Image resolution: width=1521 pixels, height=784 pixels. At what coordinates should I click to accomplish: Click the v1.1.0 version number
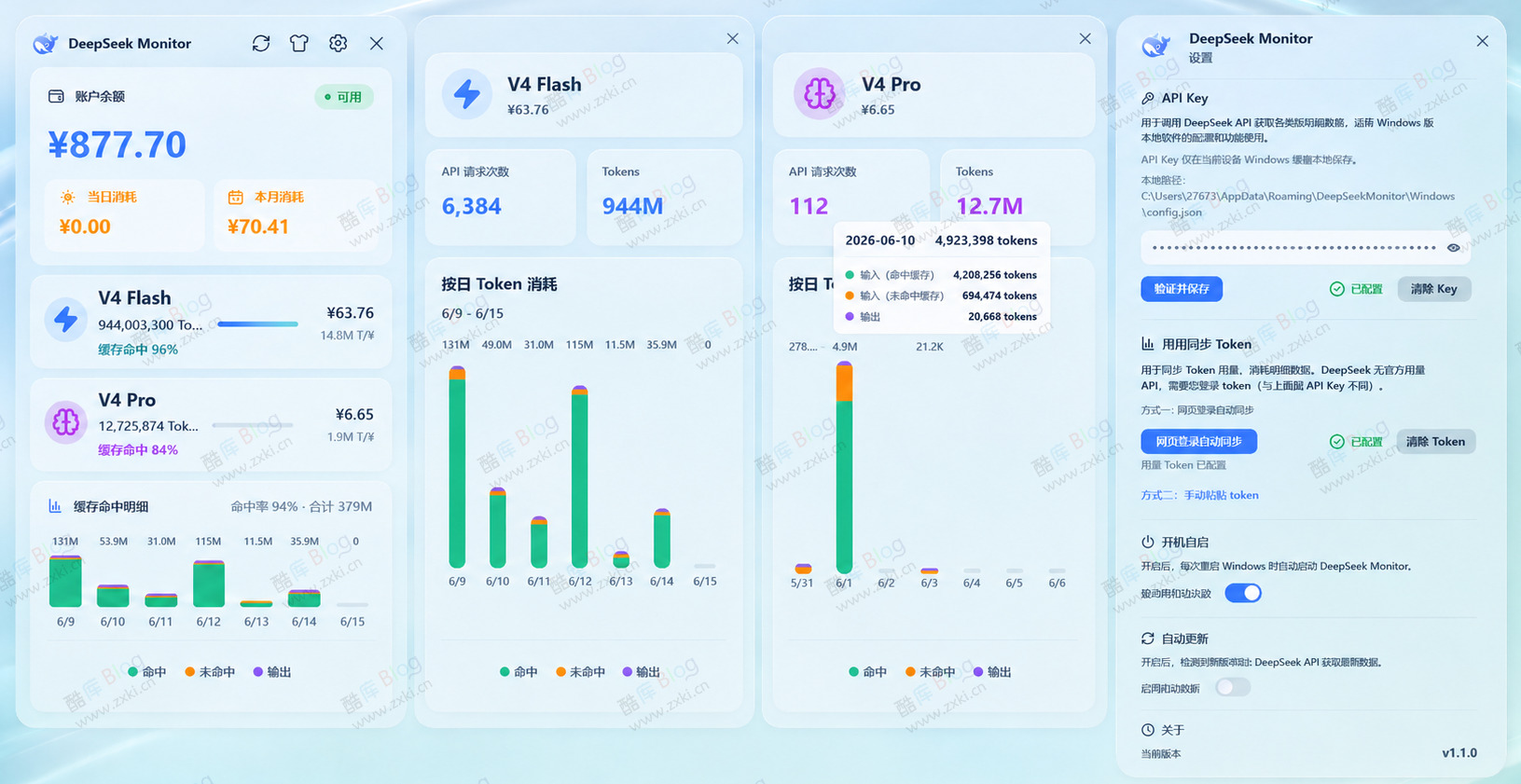pos(1459,752)
